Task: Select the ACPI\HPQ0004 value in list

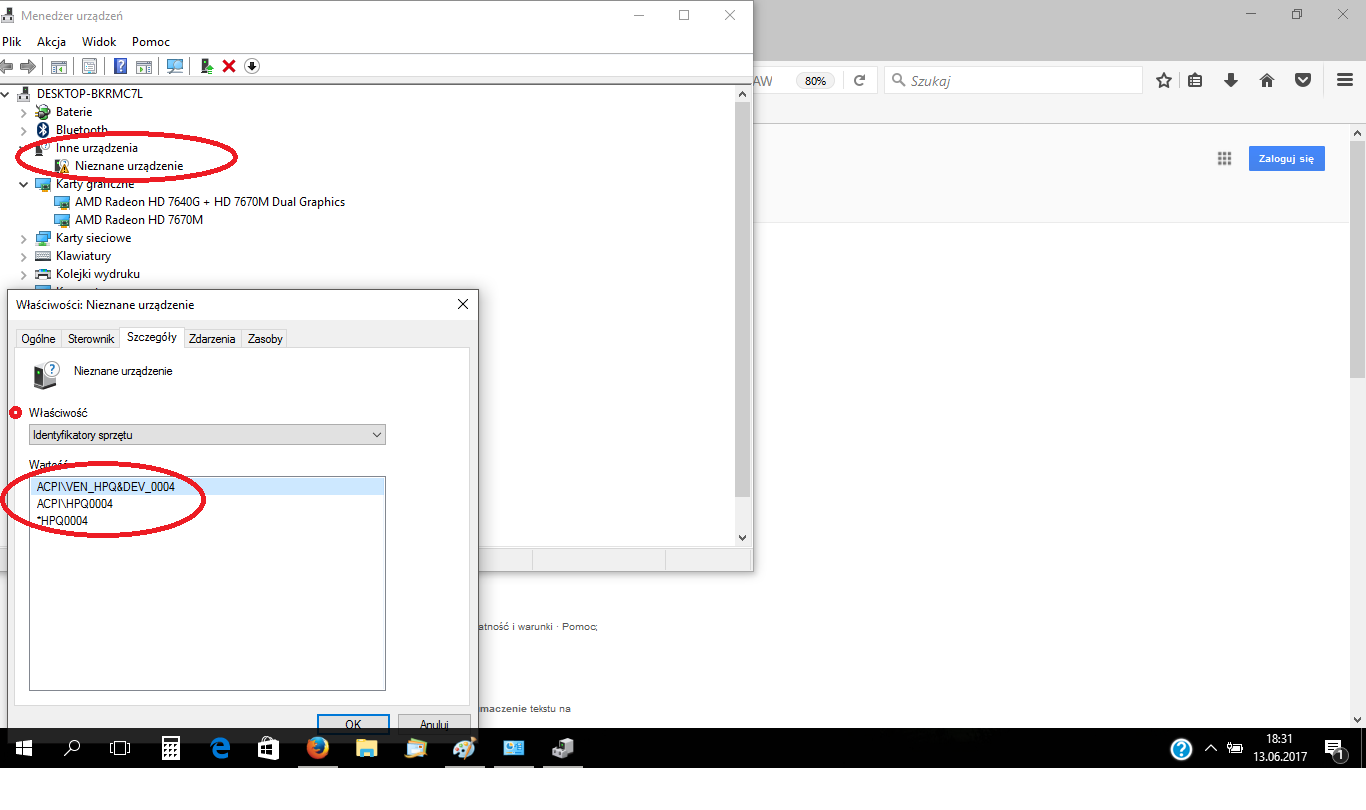Action: [x=75, y=504]
